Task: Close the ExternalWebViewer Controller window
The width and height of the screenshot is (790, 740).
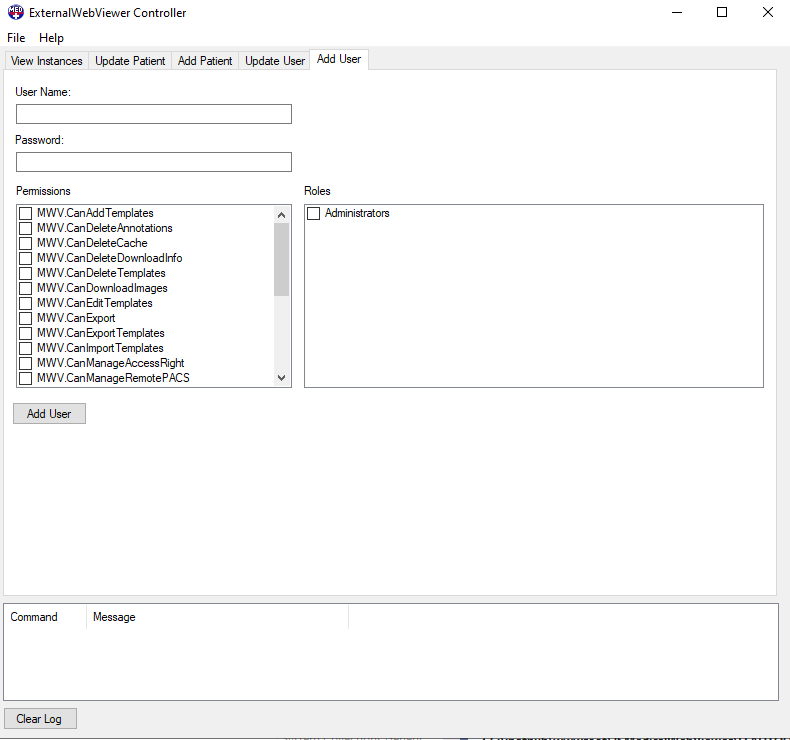Action: coord(767,13)
